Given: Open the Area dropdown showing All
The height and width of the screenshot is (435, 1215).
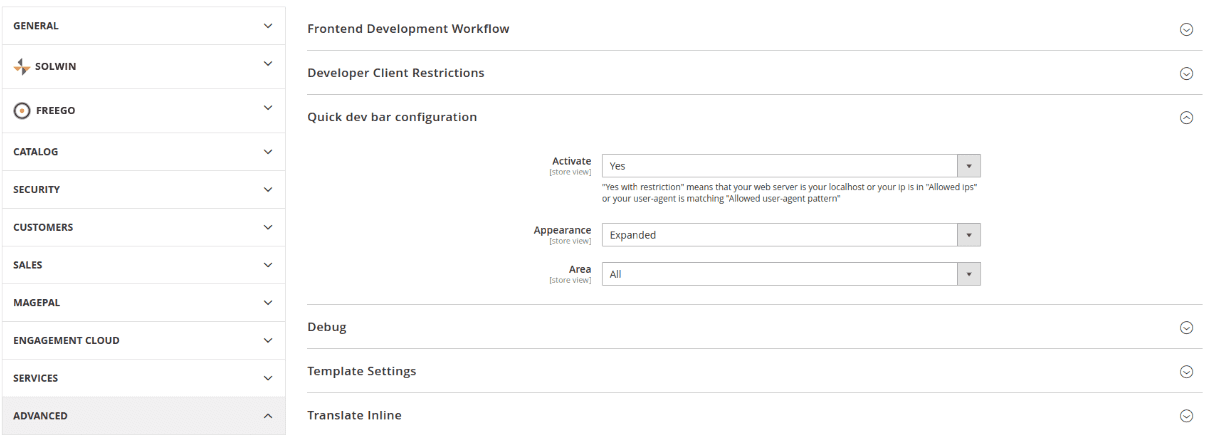Looking at the screenshot, I should (790, 274).
